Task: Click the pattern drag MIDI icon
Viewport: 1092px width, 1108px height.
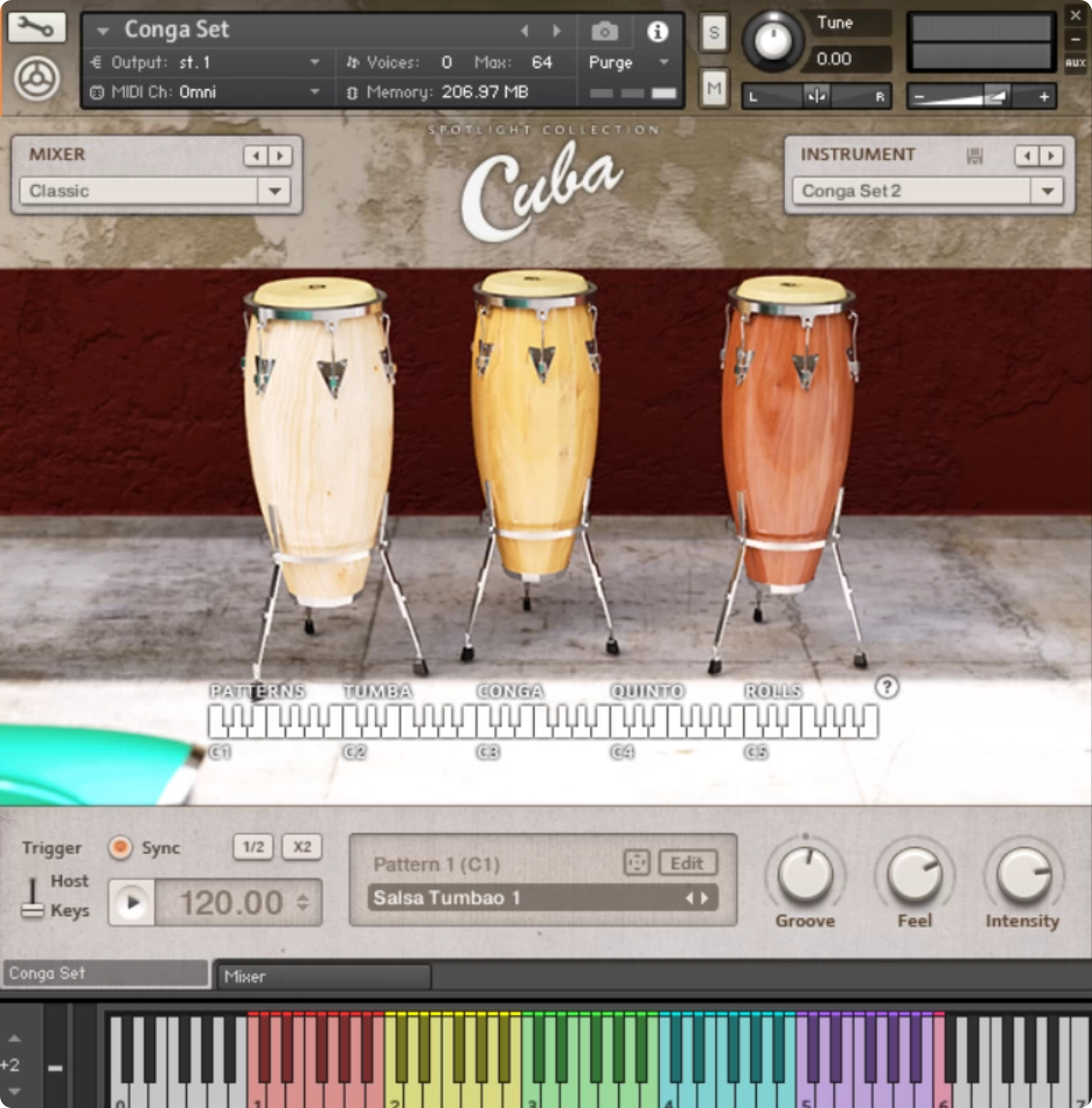Action: [637, 863]
